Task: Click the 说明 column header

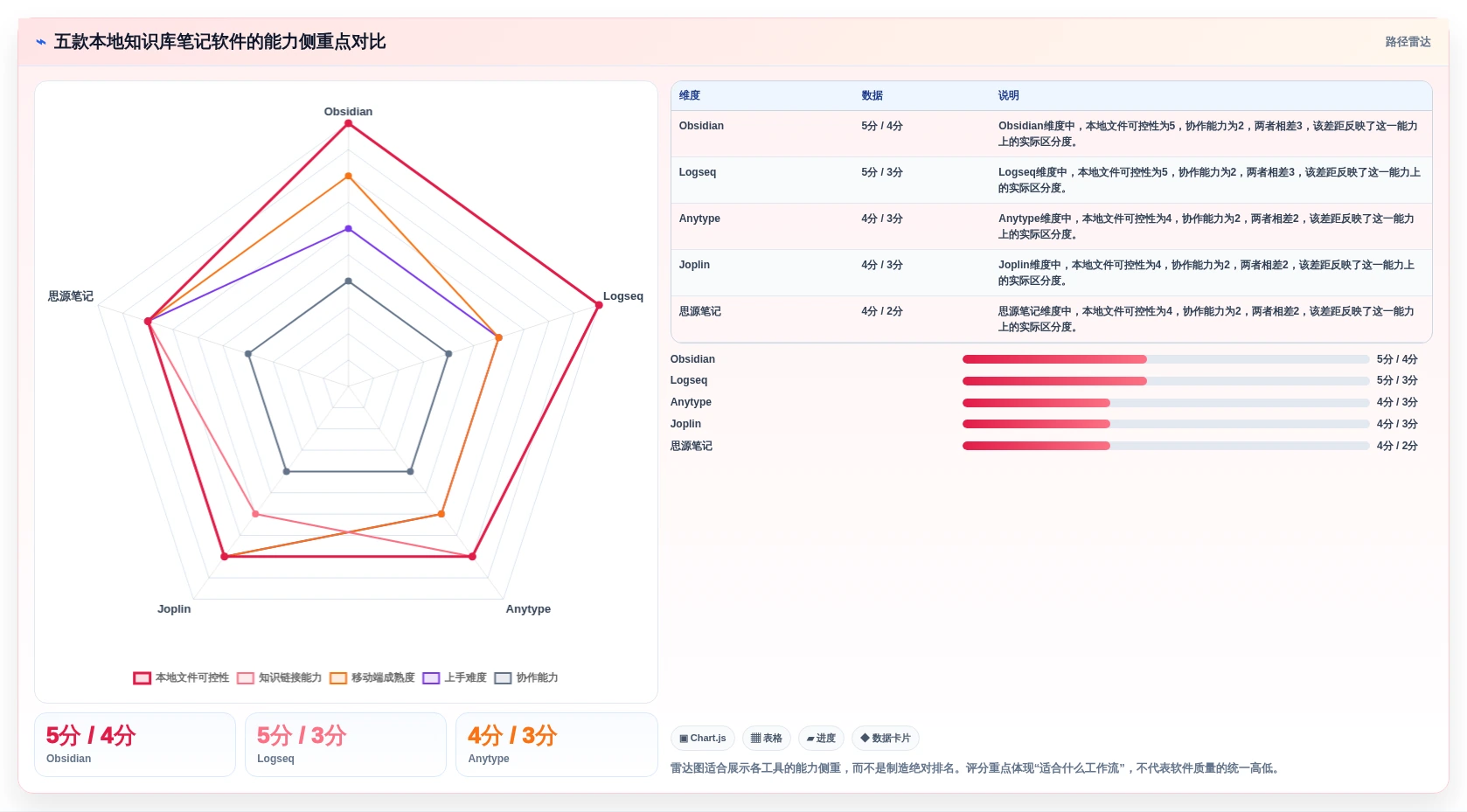Action: pyautogui.click(x=1009, y=95)
